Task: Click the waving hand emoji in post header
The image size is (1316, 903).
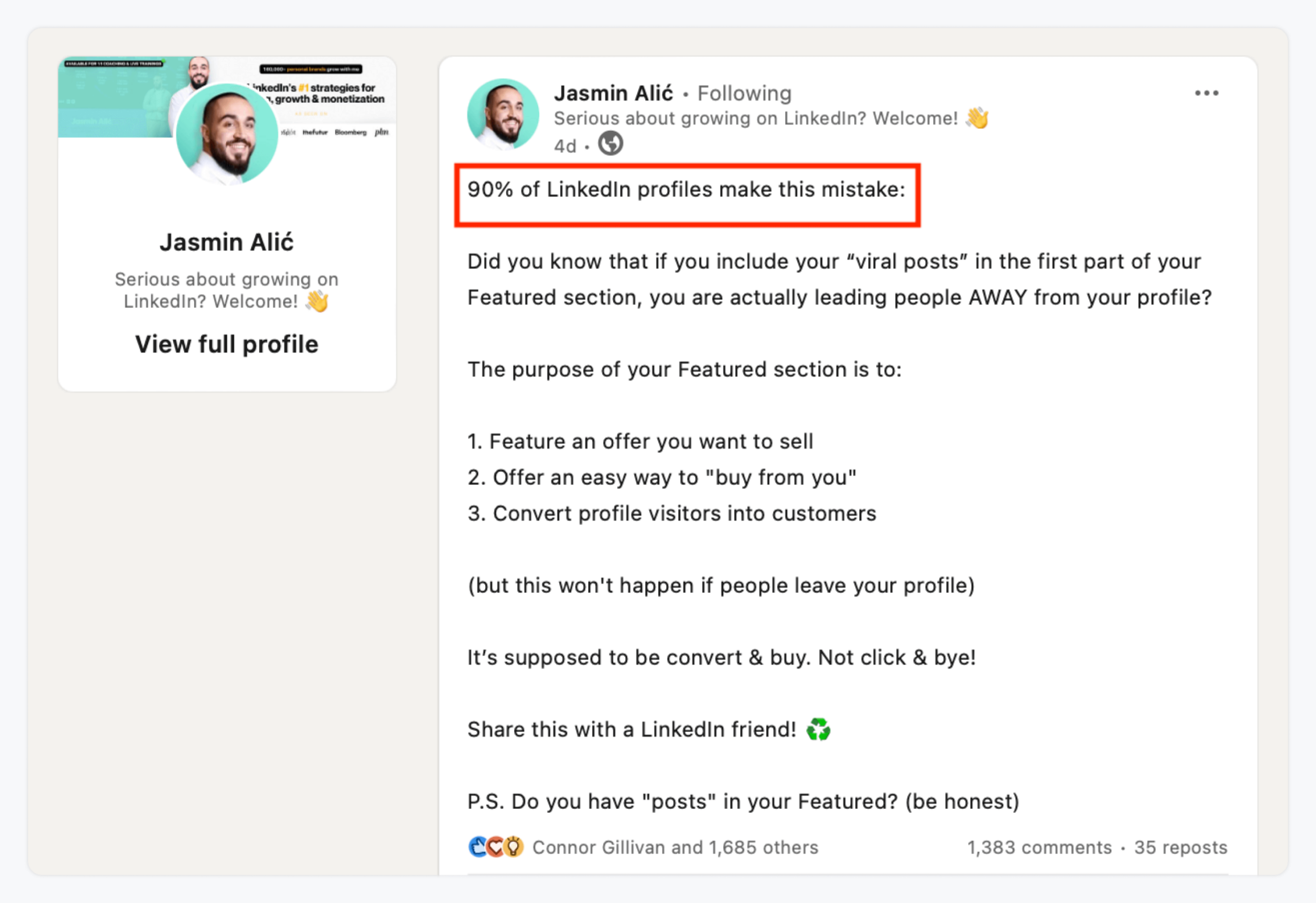Action: pyautogui.click(x=977, y=118)
